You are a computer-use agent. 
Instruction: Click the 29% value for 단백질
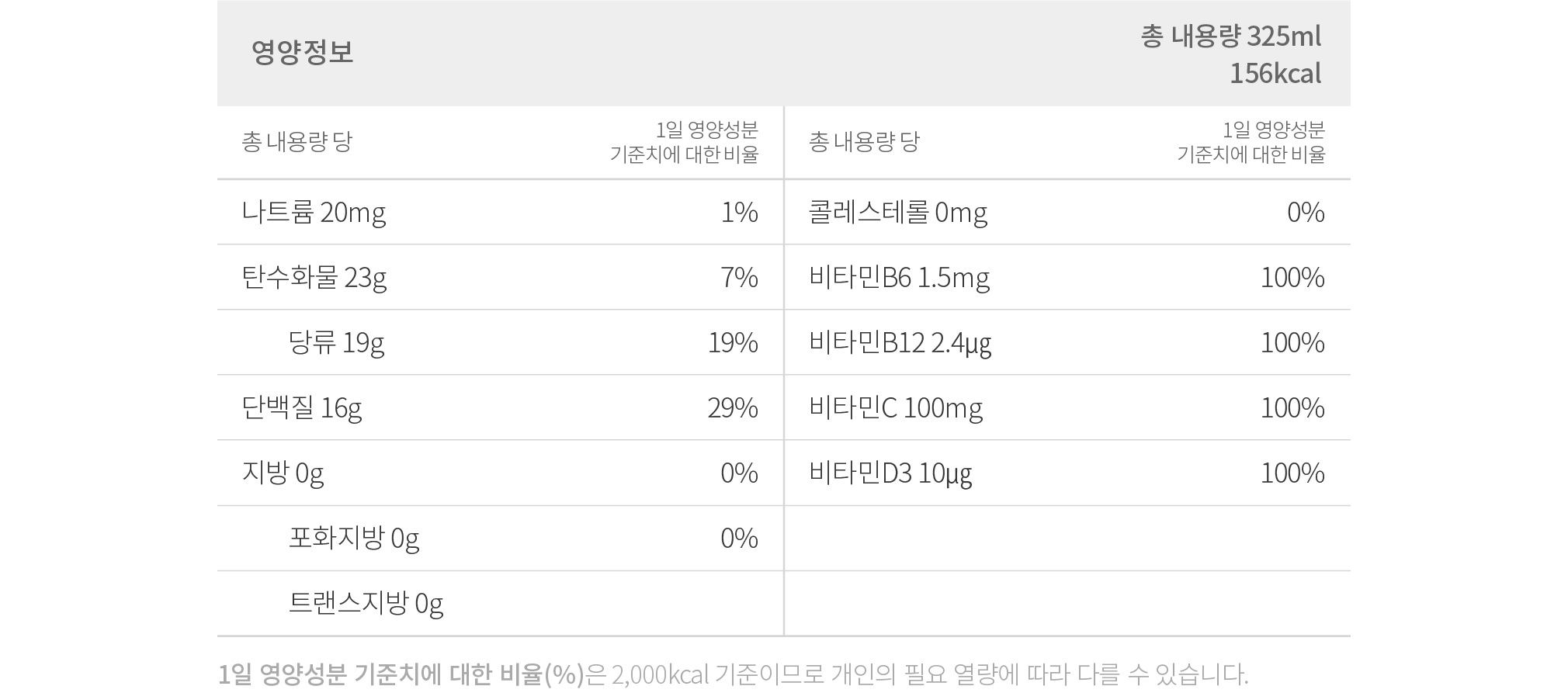pyautogui.click(x=733, y=407)
